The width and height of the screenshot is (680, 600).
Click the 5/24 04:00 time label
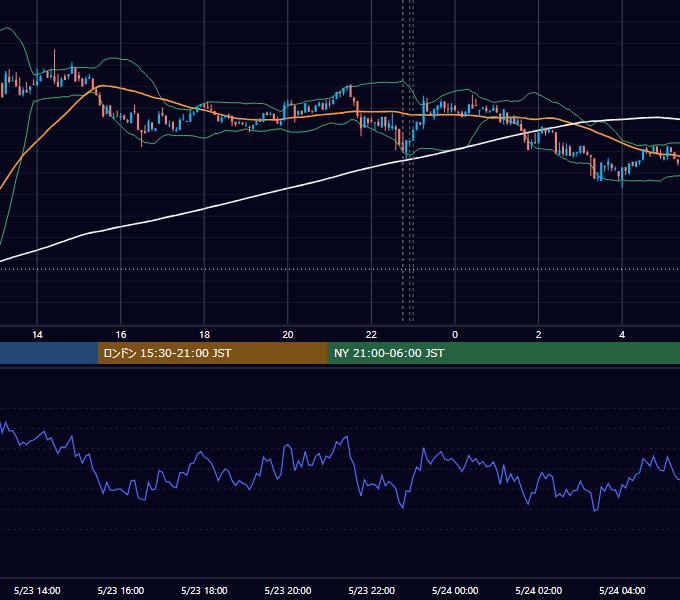pos(622,590)
